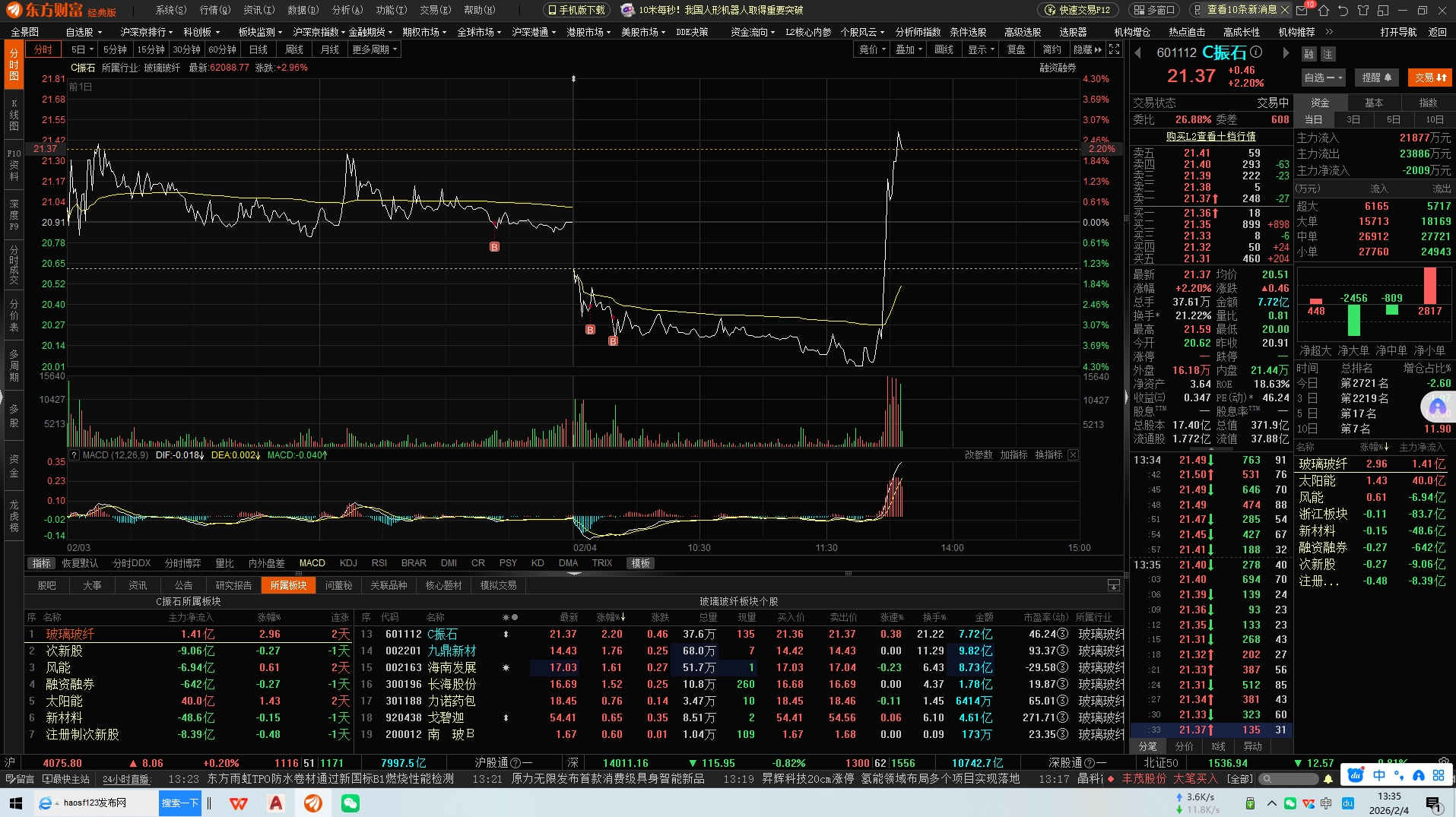Click the notification bell in status bar
This screenshot has height=817, width=1456.
coord(1328,779)
